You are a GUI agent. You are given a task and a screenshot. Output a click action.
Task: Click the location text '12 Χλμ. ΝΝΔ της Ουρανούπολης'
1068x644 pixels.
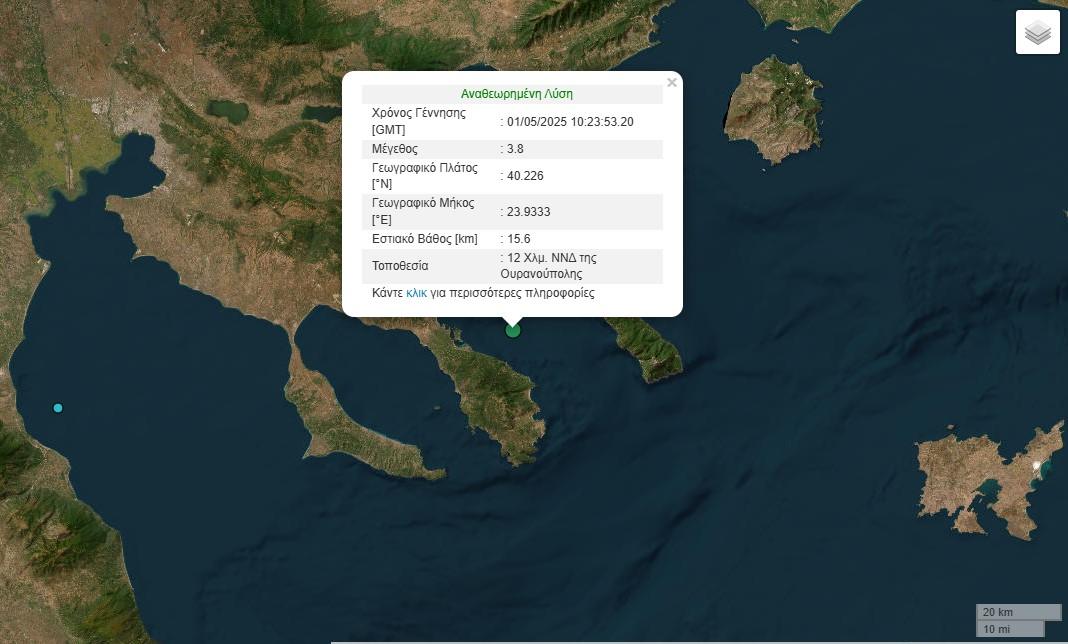(551, 266)
